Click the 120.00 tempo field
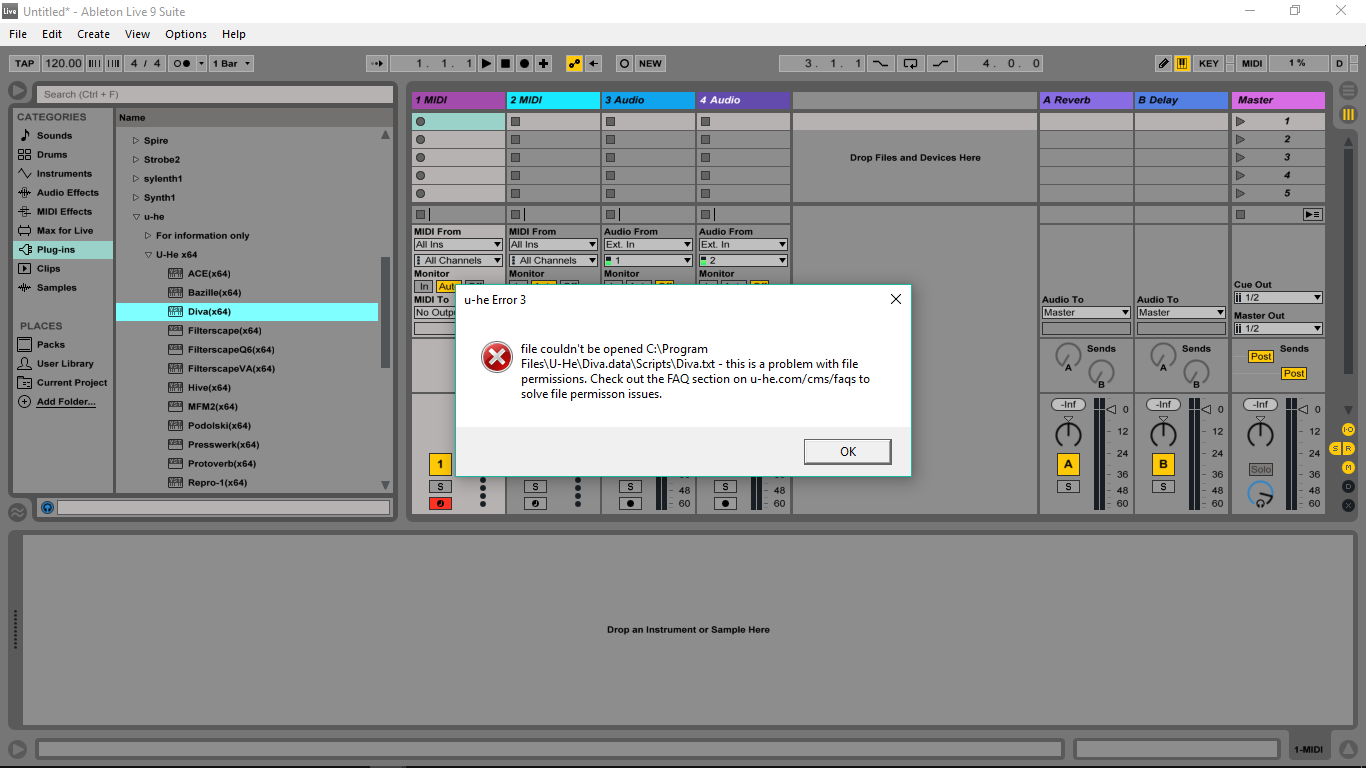The width and height of the screenshot is (1366, 768). (x=63, y=63)
